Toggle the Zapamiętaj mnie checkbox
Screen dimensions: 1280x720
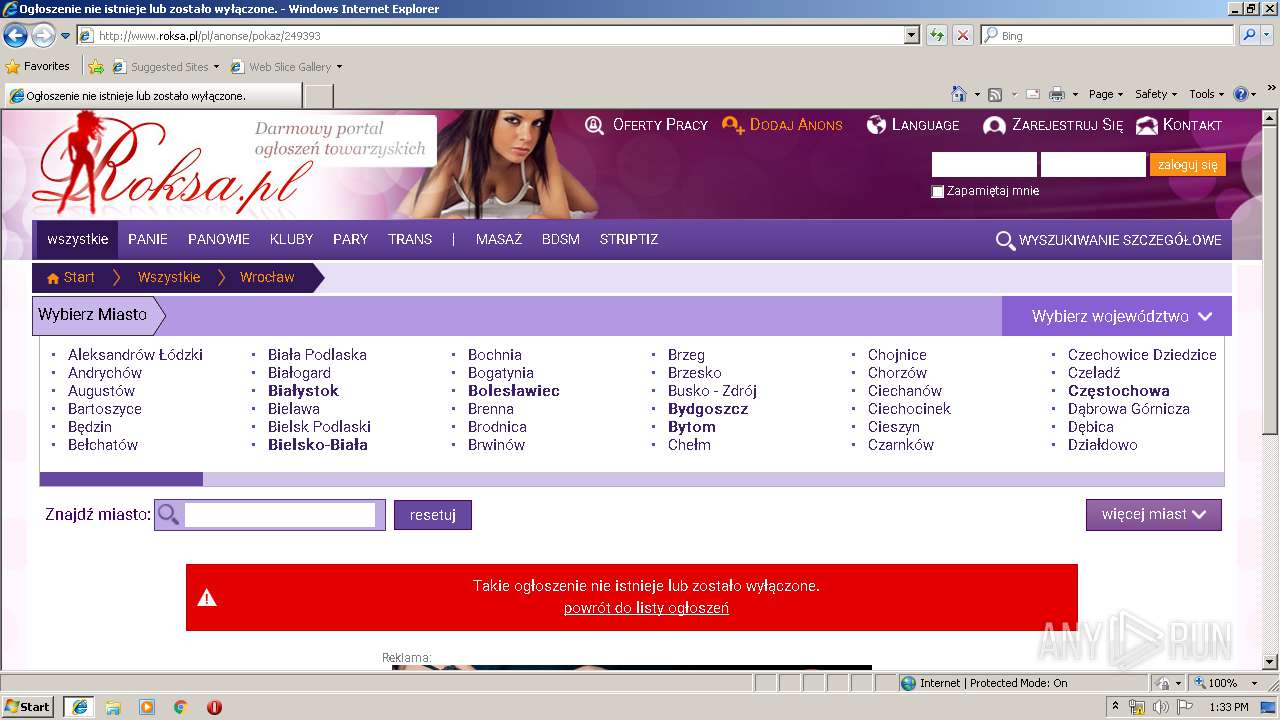click(938, 191)
